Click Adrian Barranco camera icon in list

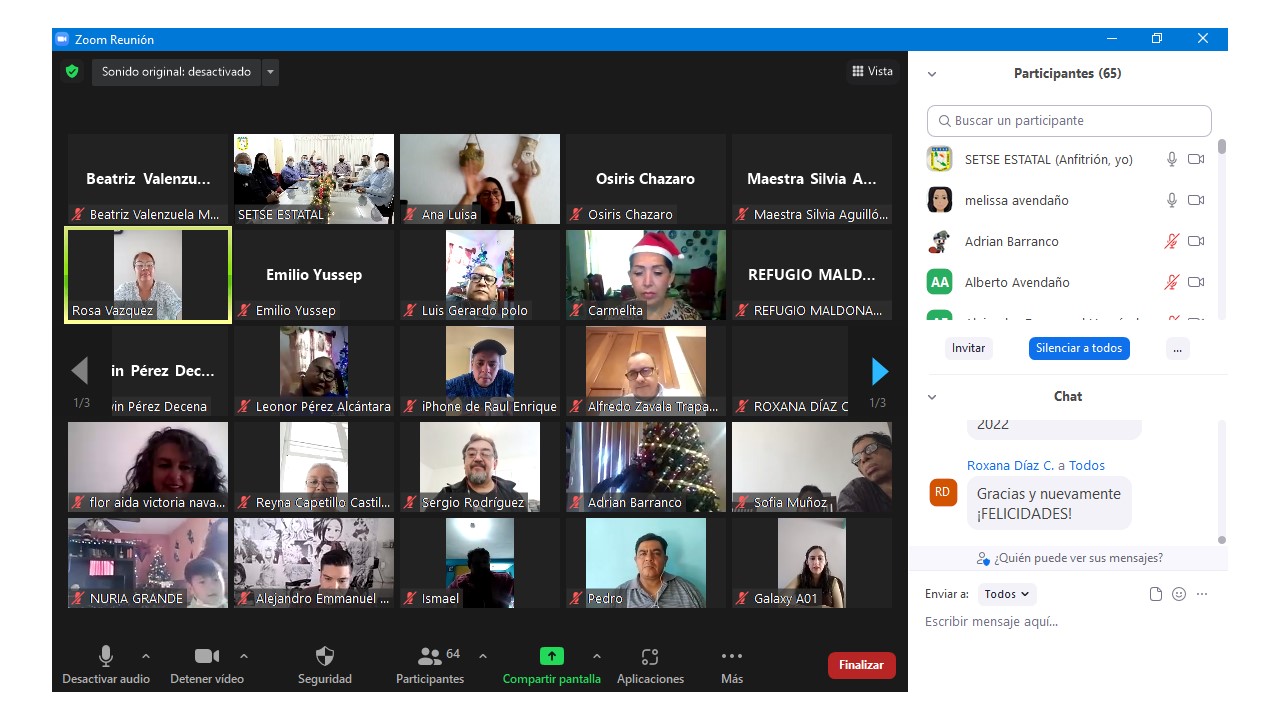(1196, 241)
